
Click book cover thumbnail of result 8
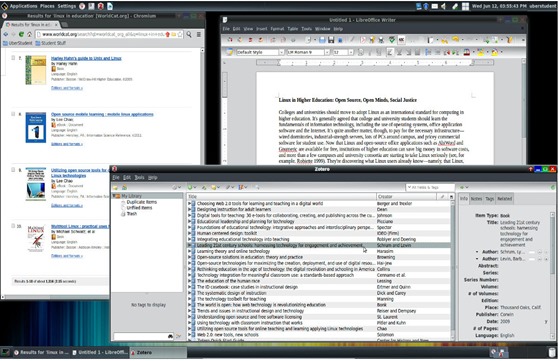pyautogui.click(x=36, y=127)
